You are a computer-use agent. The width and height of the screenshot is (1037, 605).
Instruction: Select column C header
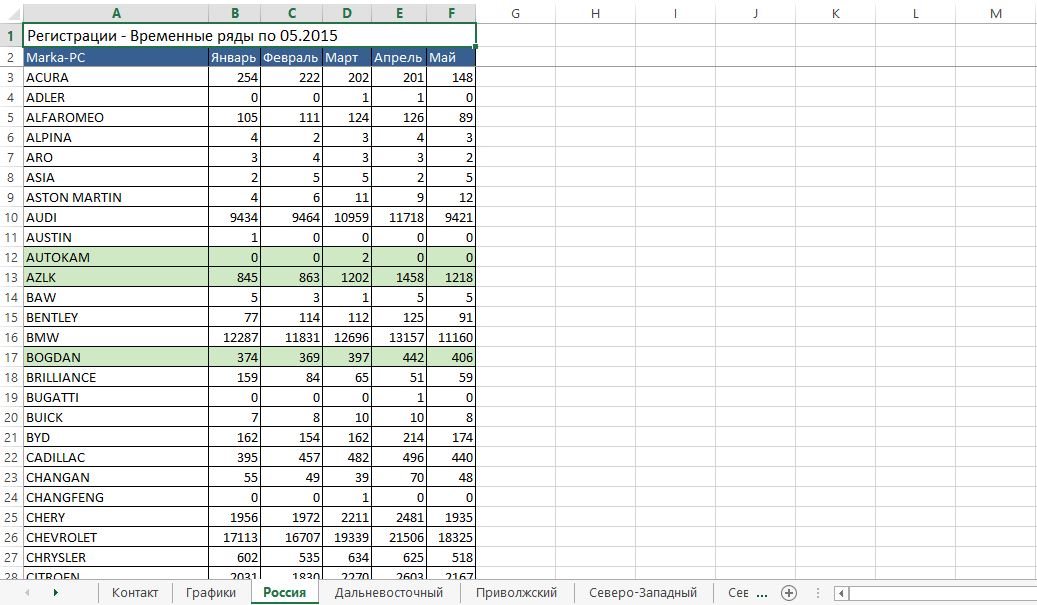(292, 13)
